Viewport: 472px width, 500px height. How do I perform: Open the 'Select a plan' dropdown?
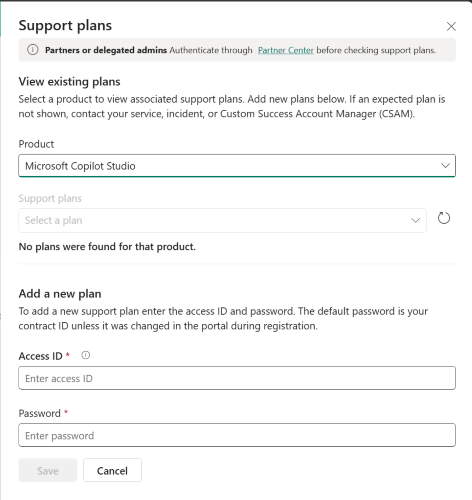pyautogui.click(x=222, y=220)
